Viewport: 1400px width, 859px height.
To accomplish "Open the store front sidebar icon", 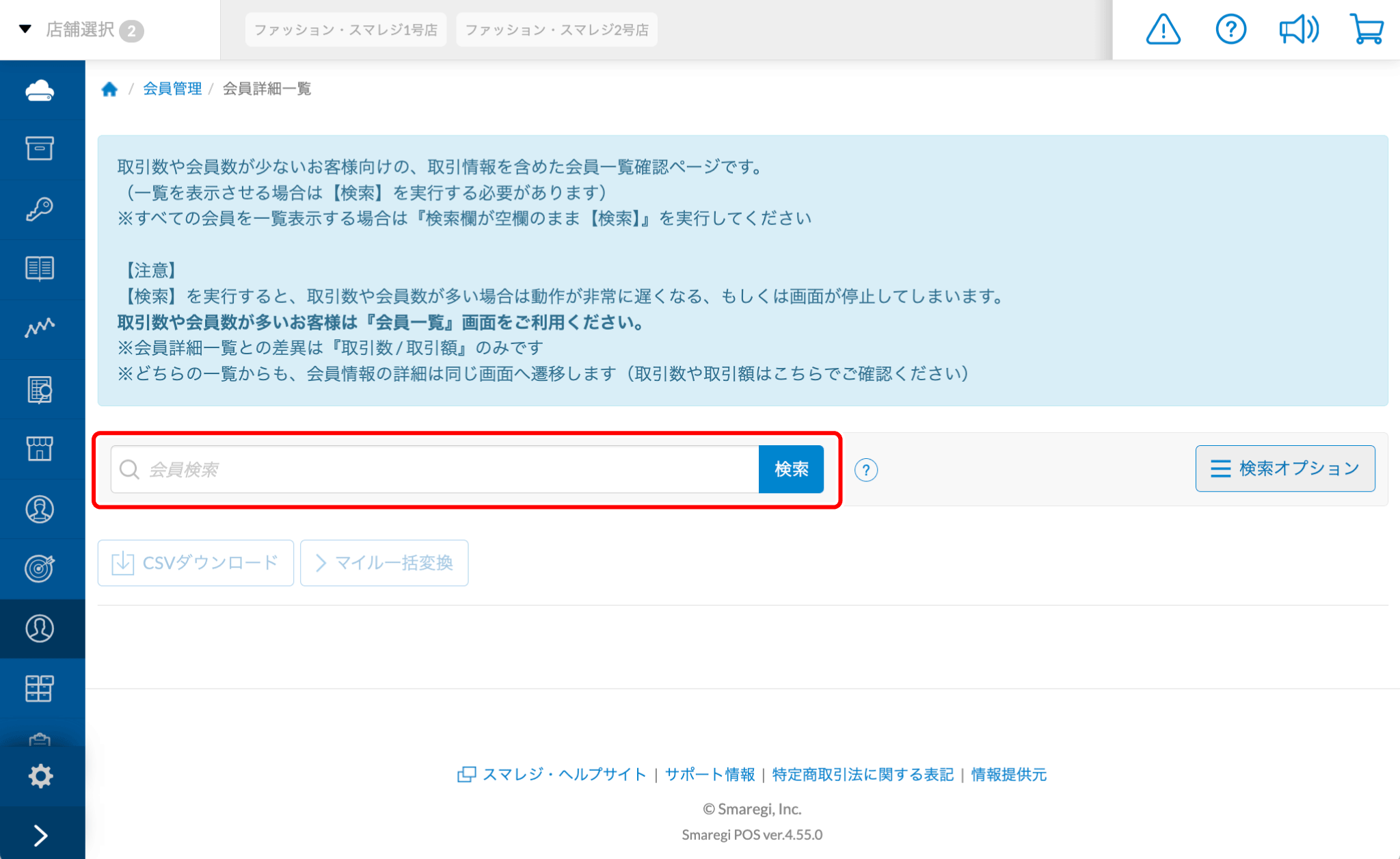I will tap(40, 449).
